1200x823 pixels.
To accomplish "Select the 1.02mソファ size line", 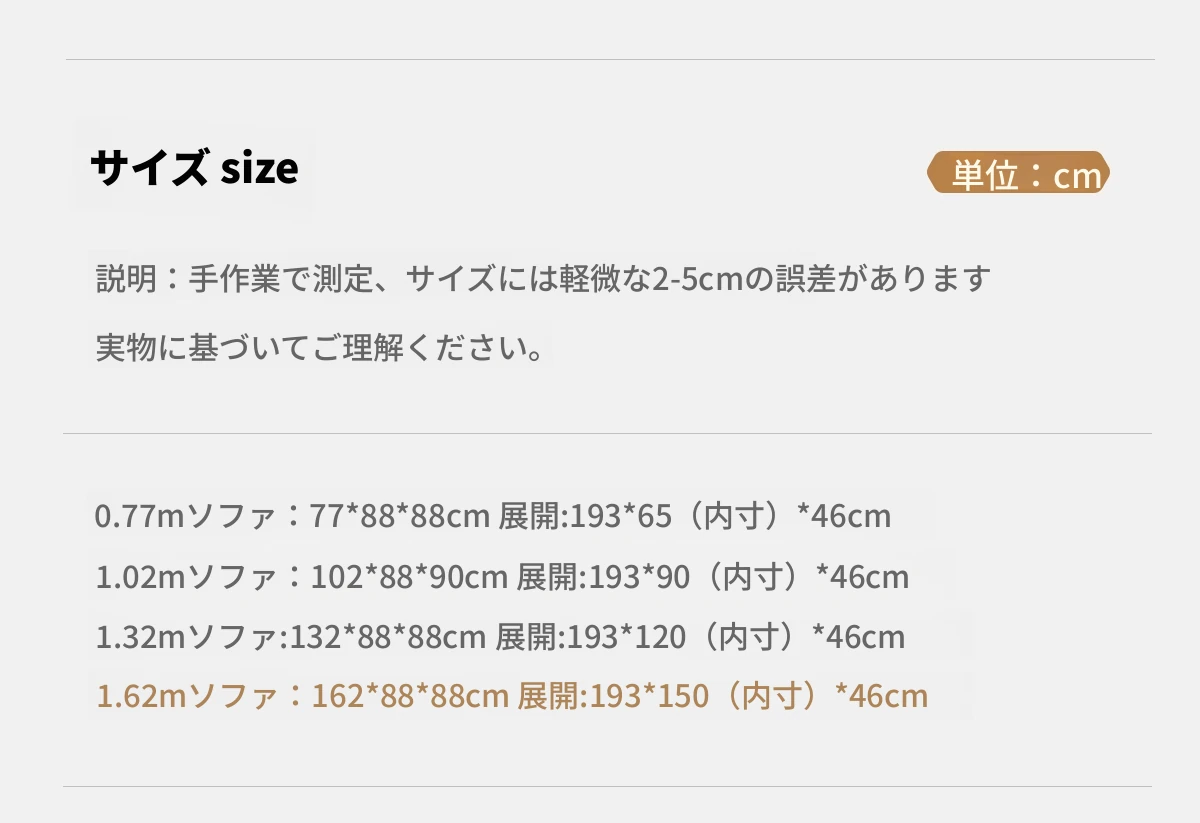I will pyautogui.click(x=502, y=577).
